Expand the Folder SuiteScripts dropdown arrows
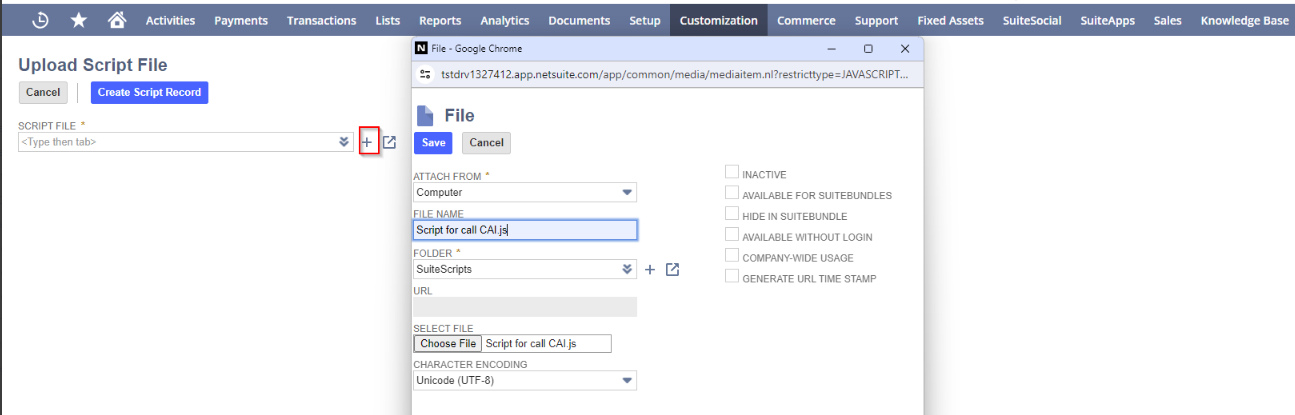Screen dimensions: 1295x415 pyautogui.click(x=628, y=269)
